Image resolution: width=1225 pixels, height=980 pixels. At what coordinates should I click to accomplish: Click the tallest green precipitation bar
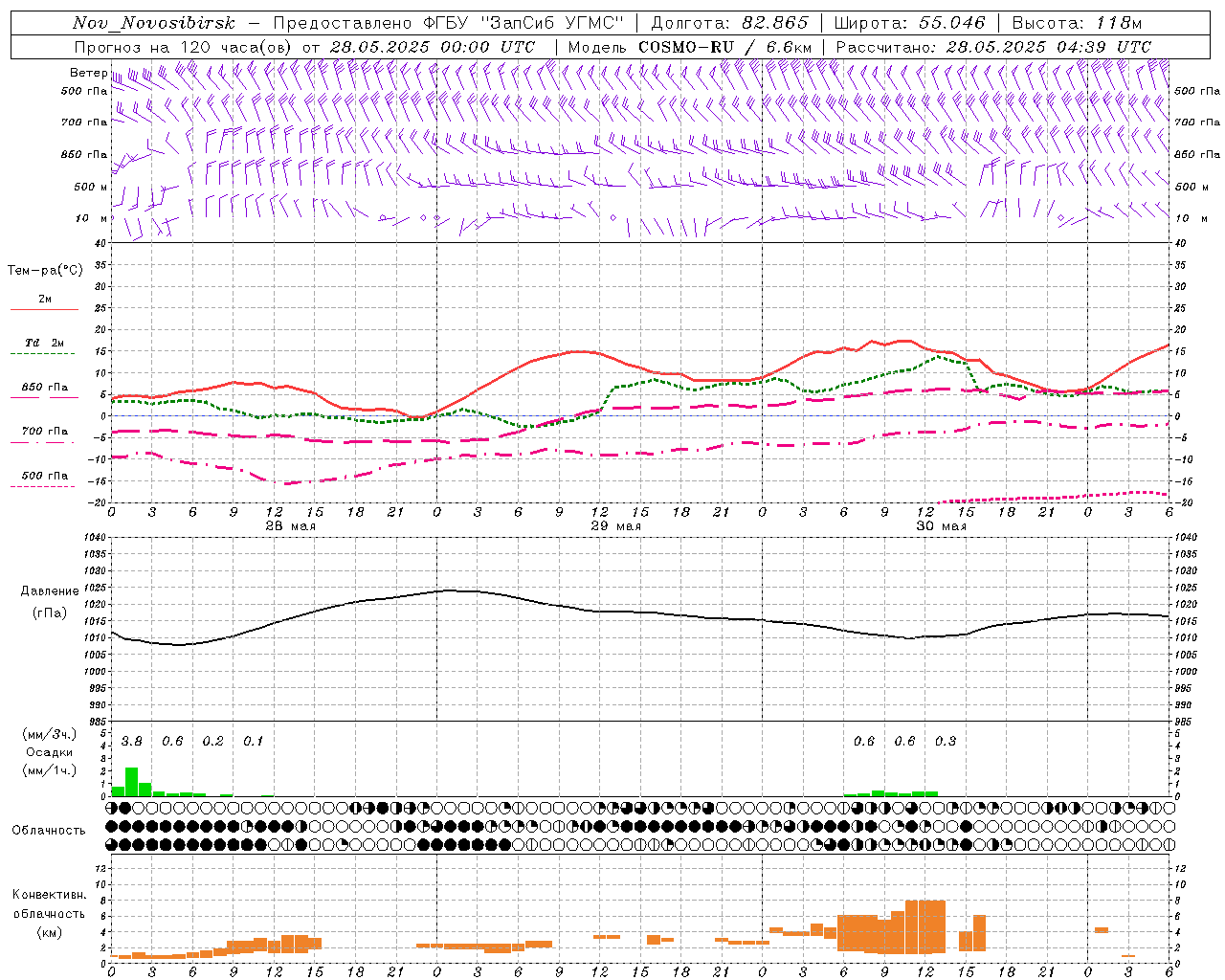tap(132, 782)
